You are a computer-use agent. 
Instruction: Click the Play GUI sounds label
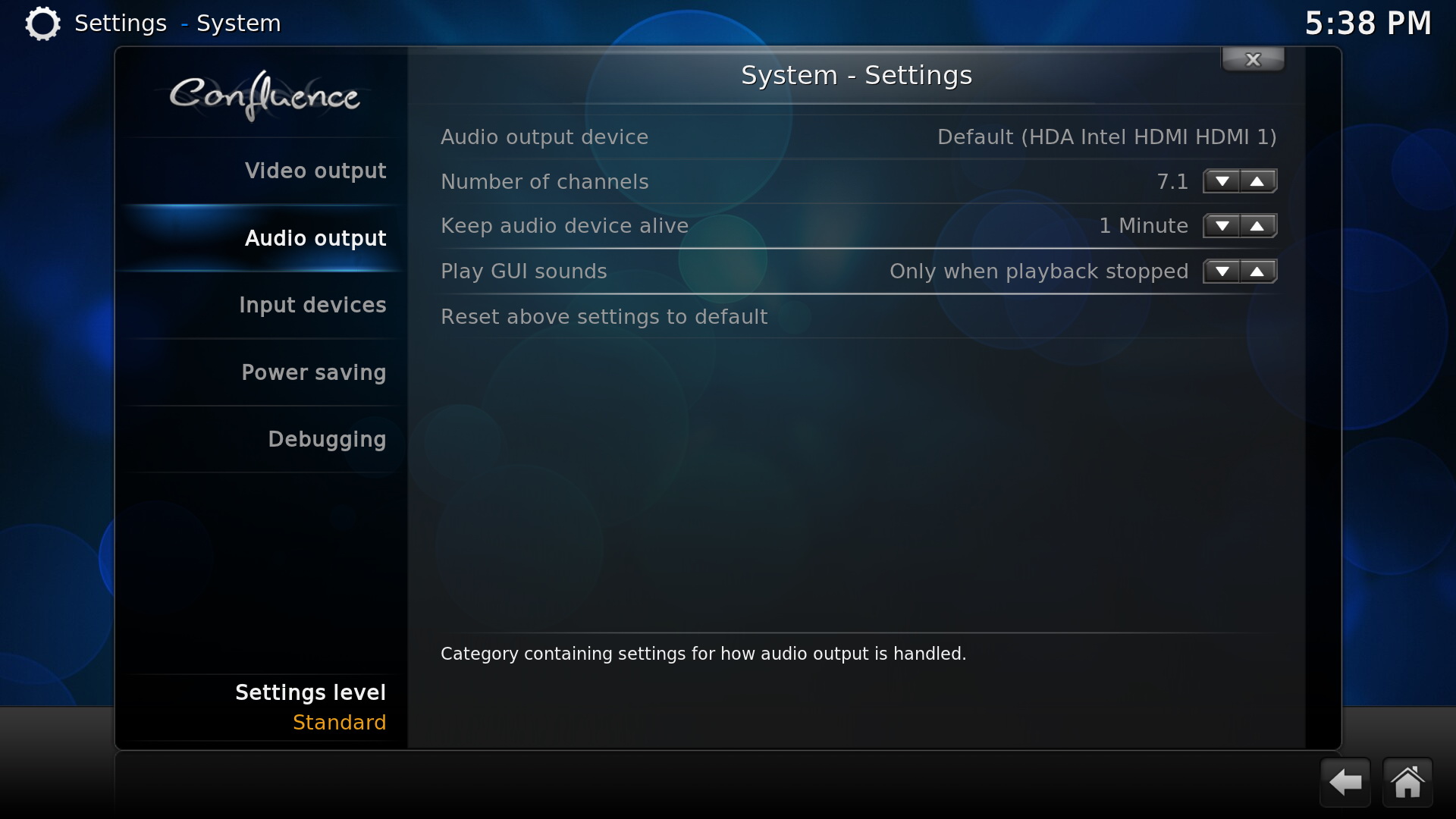523,271
